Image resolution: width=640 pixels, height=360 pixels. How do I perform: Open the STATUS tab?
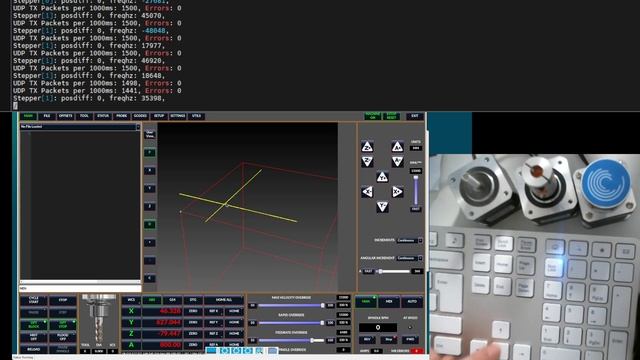point(103,116)
